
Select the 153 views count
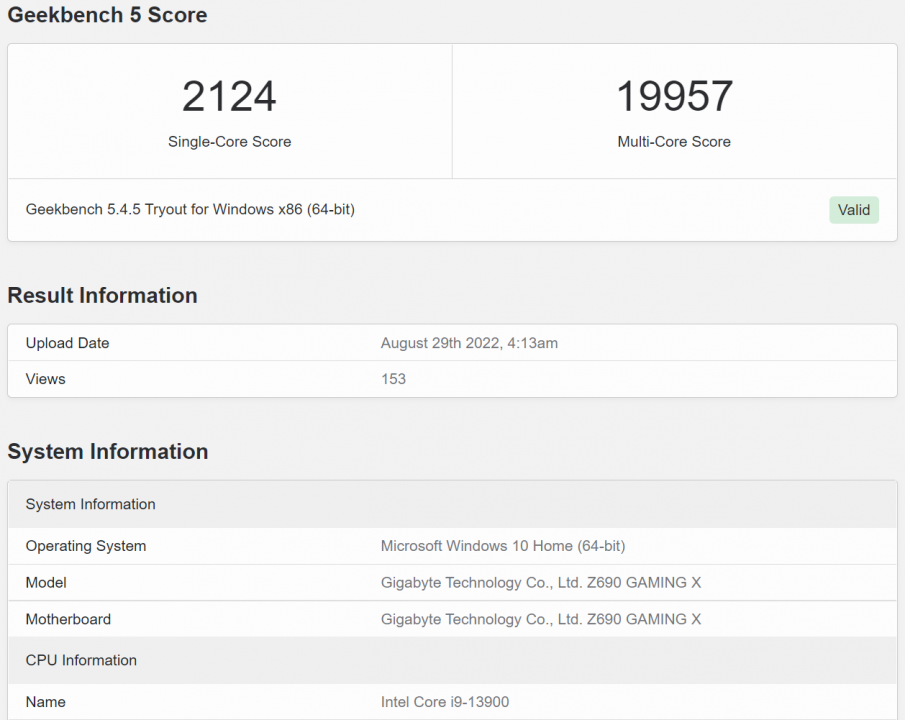click(x=393, y=379)
